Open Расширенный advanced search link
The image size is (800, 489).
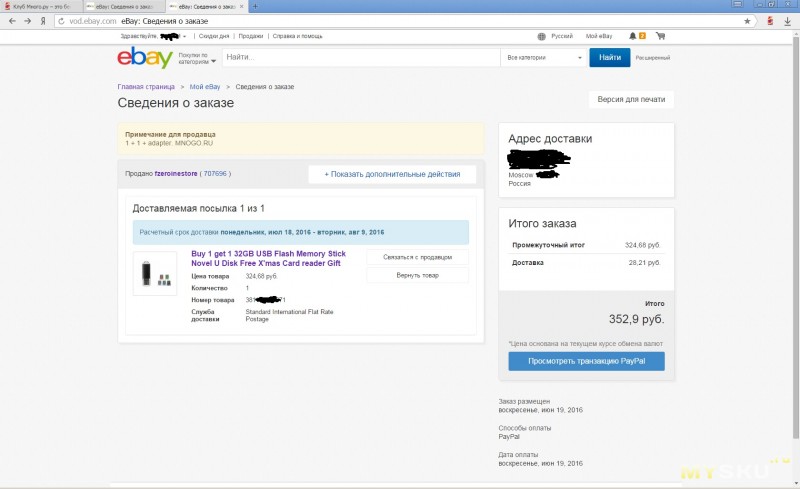[653, 58]
